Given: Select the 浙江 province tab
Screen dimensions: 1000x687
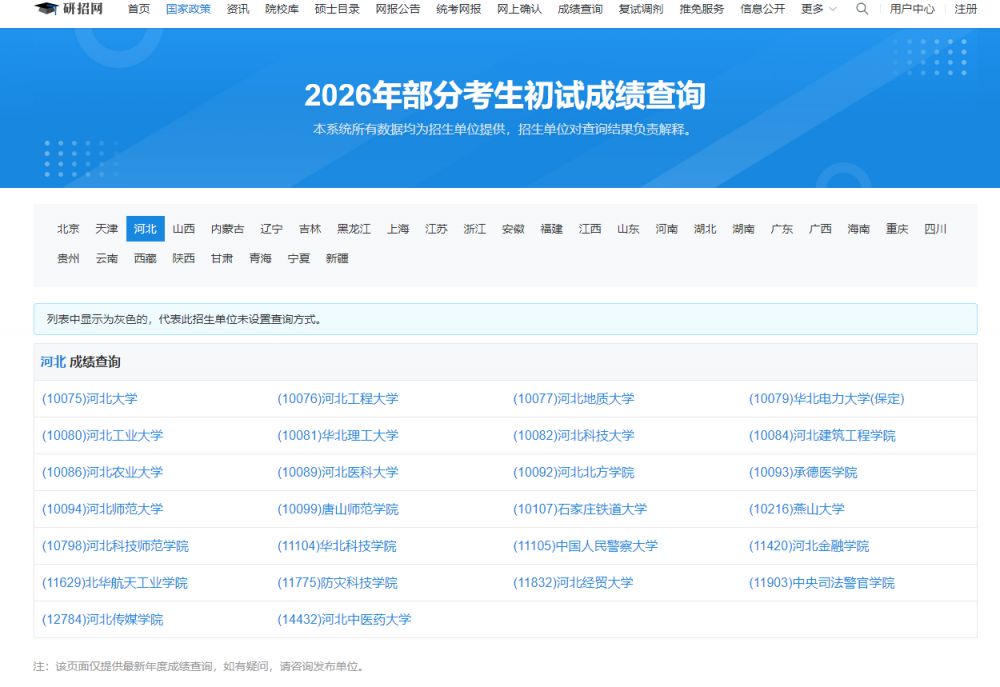Looking at the screenshot, I should 474,228.
